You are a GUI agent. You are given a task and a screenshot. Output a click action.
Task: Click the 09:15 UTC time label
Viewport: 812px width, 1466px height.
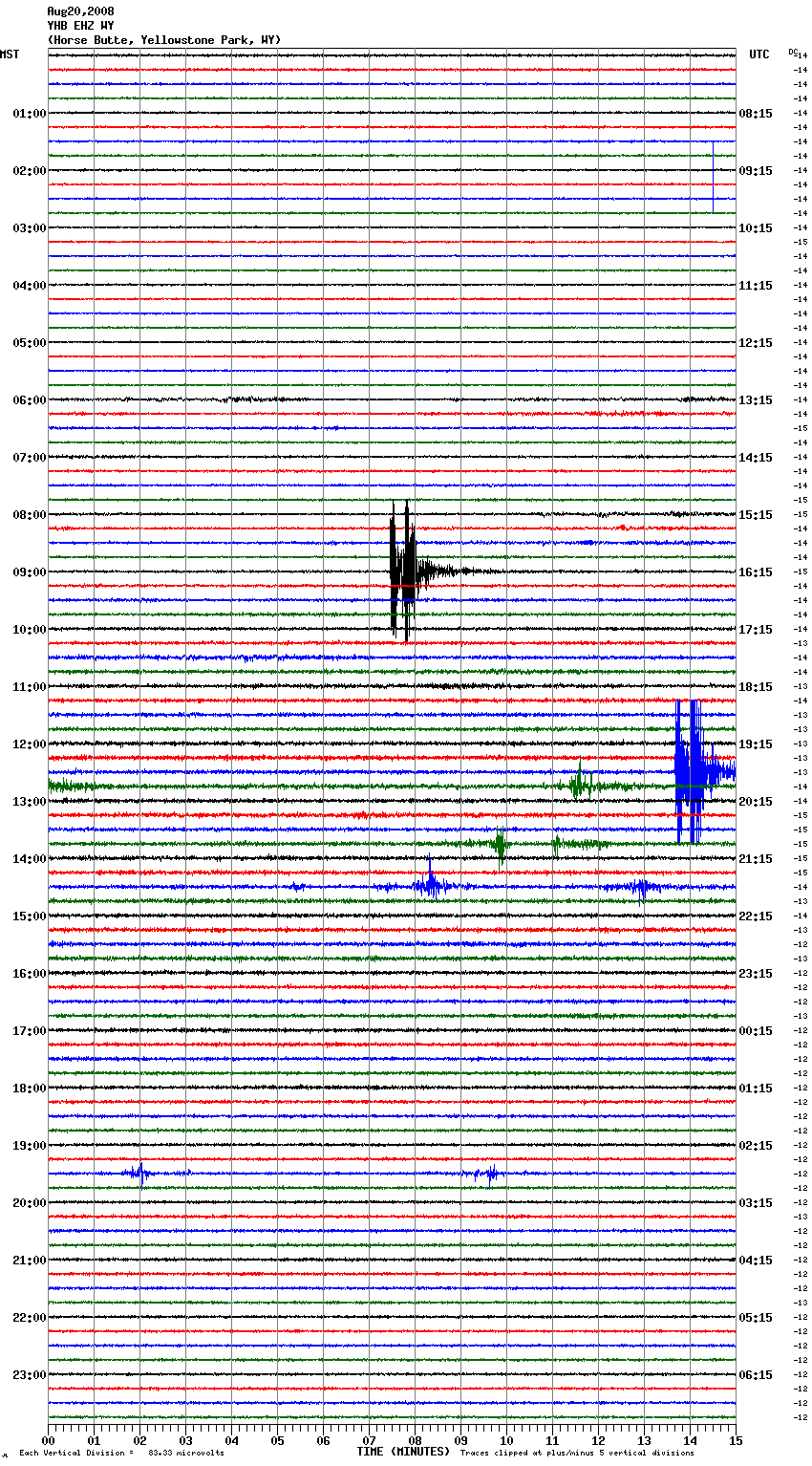pos(756,171)
